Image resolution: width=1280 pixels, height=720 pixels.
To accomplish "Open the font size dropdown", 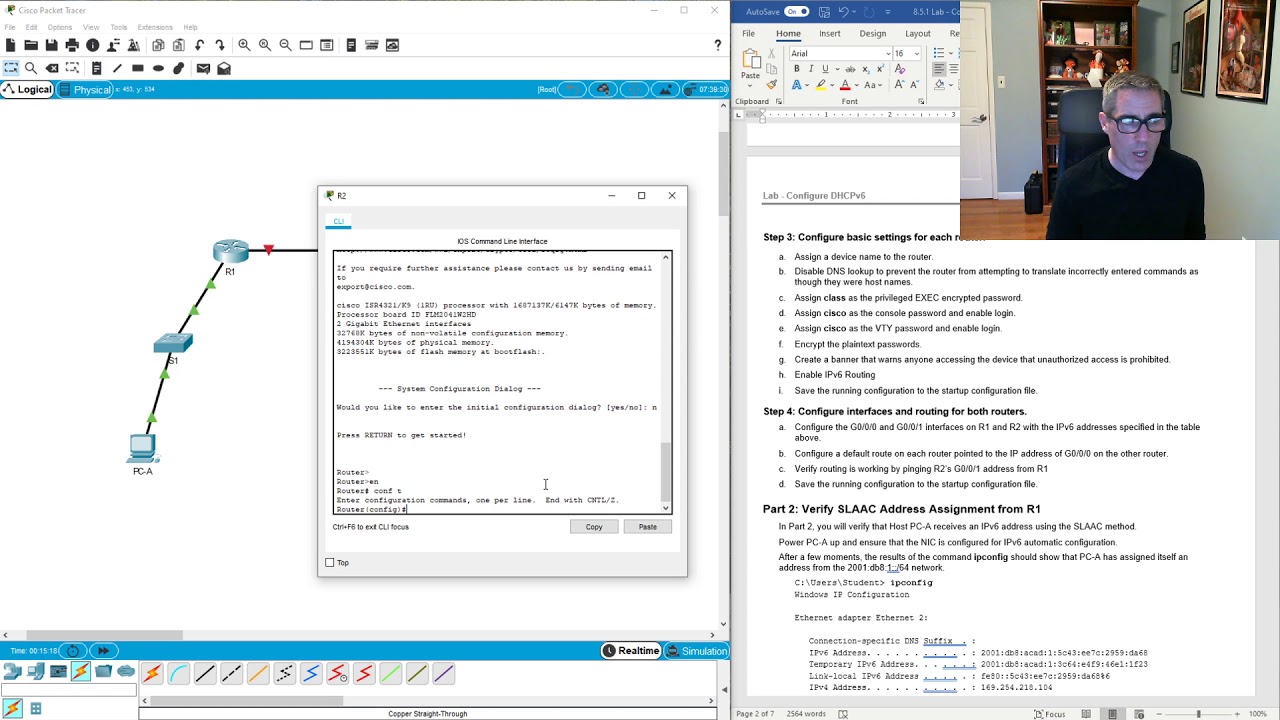I will [x=917, y=53].
